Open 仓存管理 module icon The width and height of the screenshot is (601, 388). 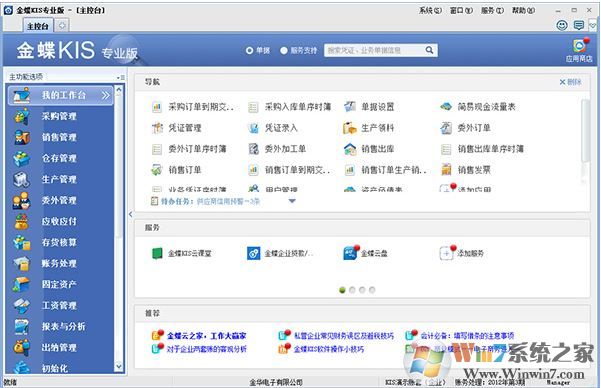(x=22, y=158)
